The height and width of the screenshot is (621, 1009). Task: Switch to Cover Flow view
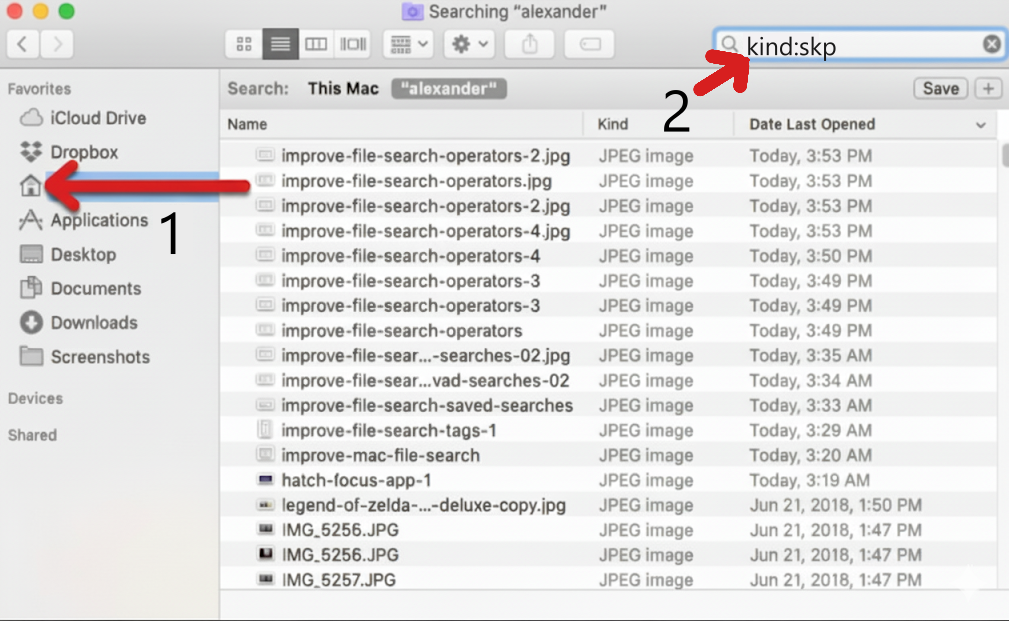pos(351,43)
